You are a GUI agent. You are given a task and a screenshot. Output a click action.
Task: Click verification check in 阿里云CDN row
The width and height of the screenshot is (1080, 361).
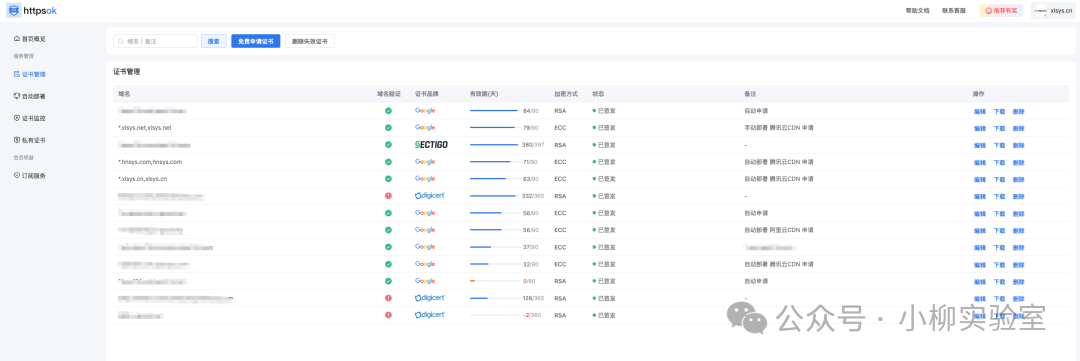coord(388,230)
